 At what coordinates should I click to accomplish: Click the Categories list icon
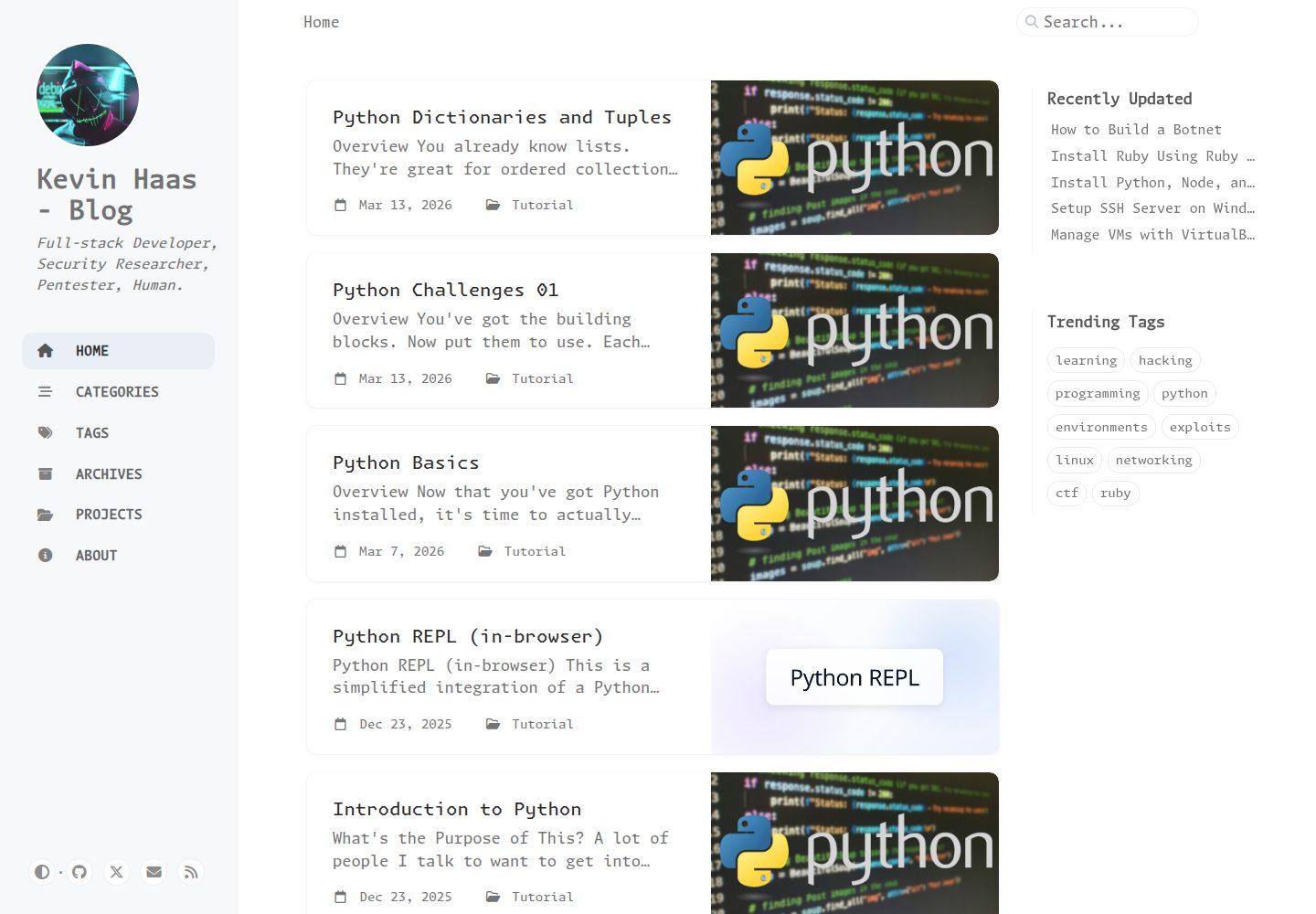click(x=45, y=392)
